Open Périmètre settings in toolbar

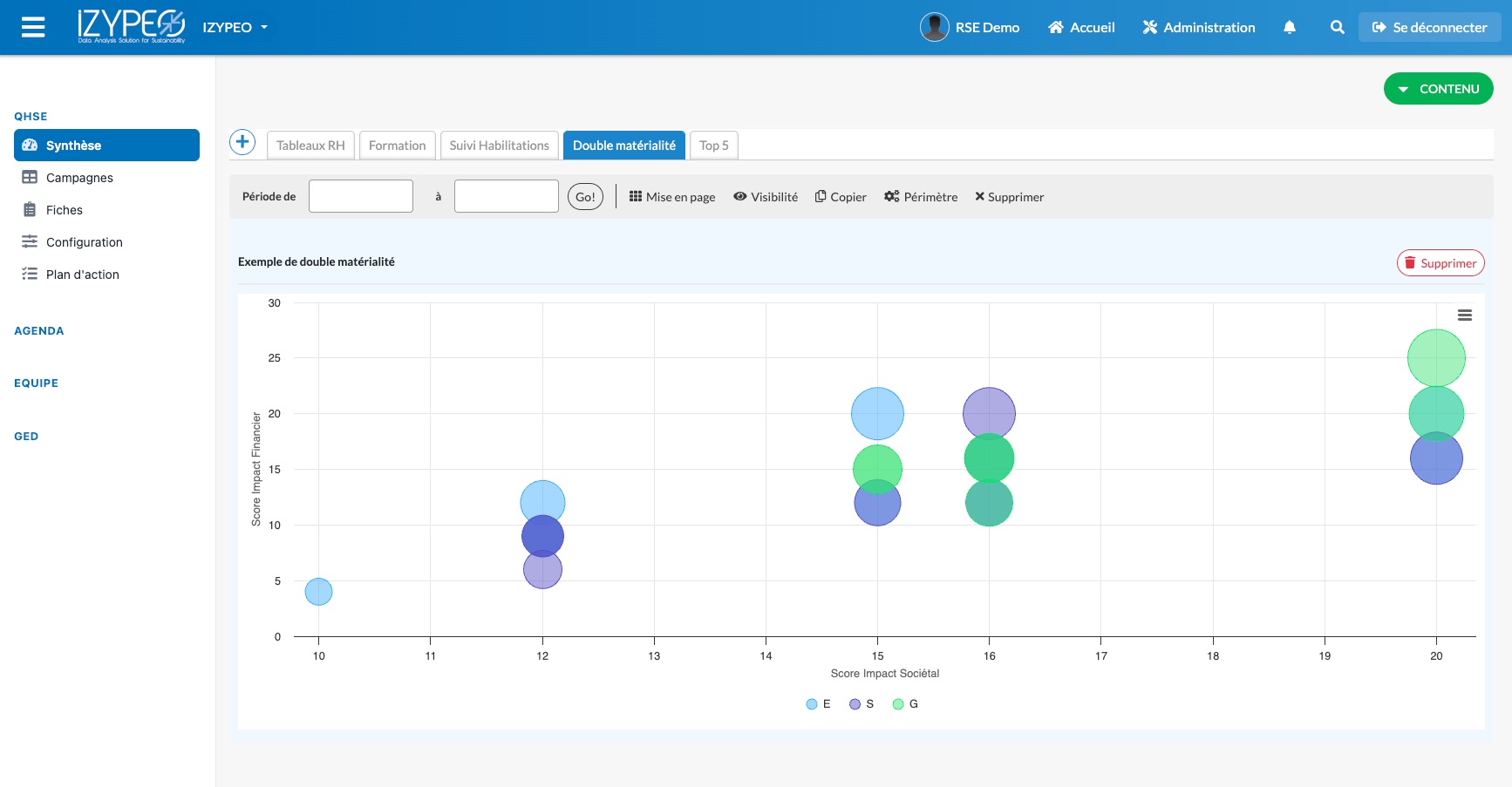pos(921,197)
